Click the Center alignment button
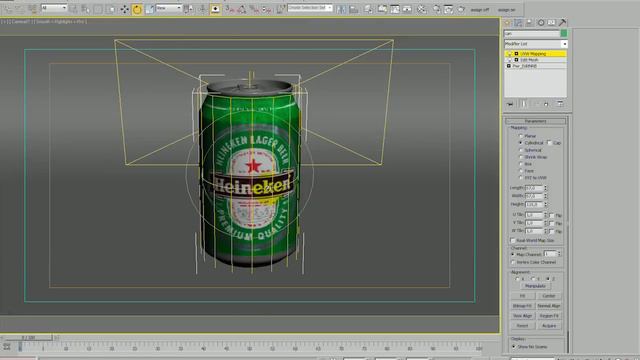Screen dimensions: 640x360 coord(549,296)
